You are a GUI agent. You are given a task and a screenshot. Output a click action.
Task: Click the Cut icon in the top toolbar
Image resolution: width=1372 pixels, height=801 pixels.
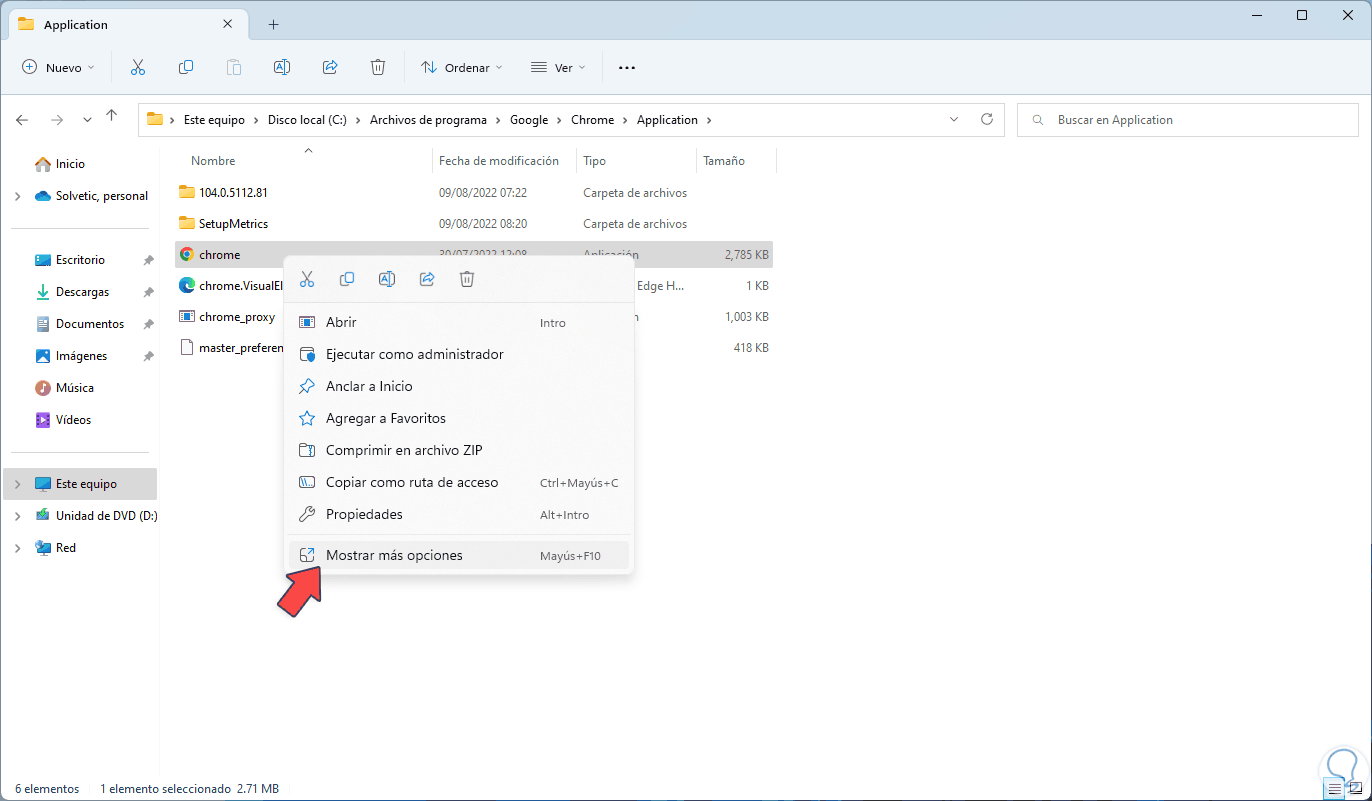(138, 67)
